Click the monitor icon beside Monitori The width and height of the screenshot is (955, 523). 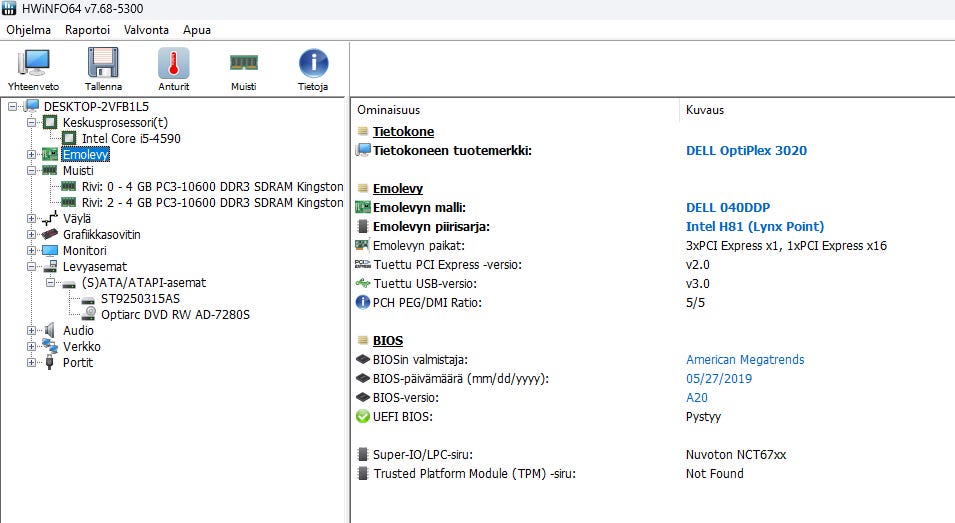pos(50,250)
